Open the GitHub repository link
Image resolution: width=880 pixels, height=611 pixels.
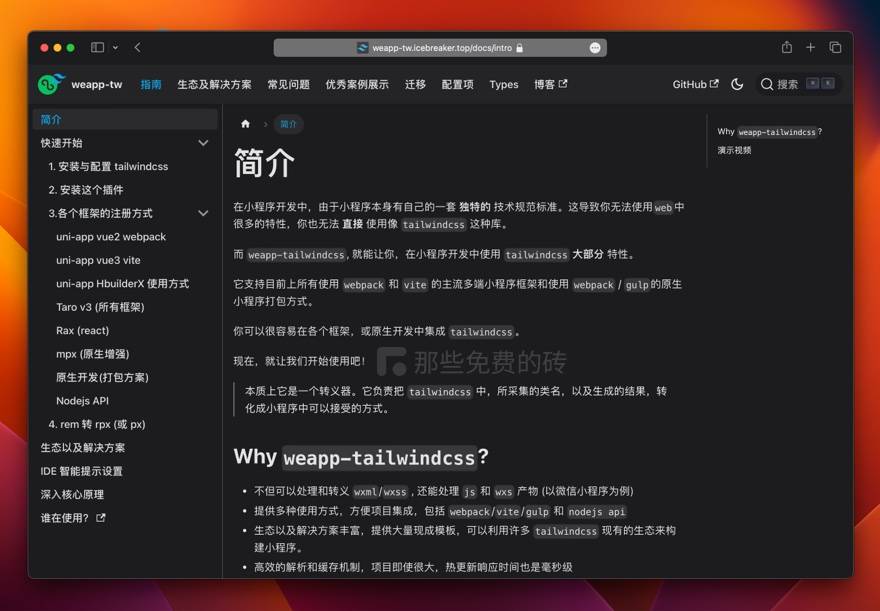pyautogui.click(x=689, y=85)
